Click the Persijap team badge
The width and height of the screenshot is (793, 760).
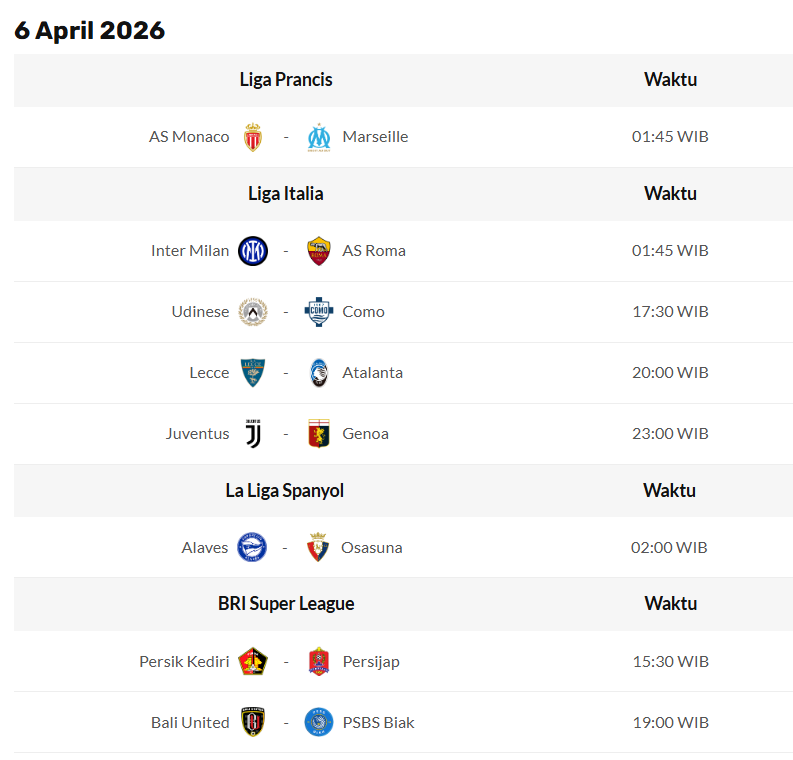319,662
